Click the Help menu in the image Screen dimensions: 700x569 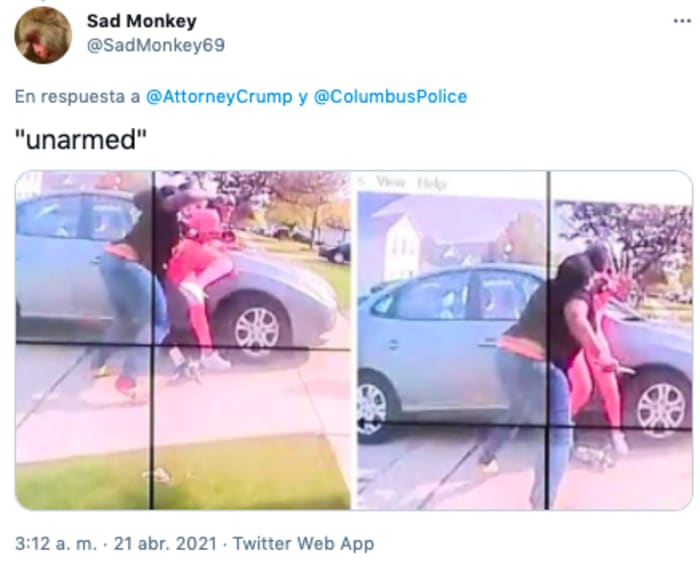point(431,183)
